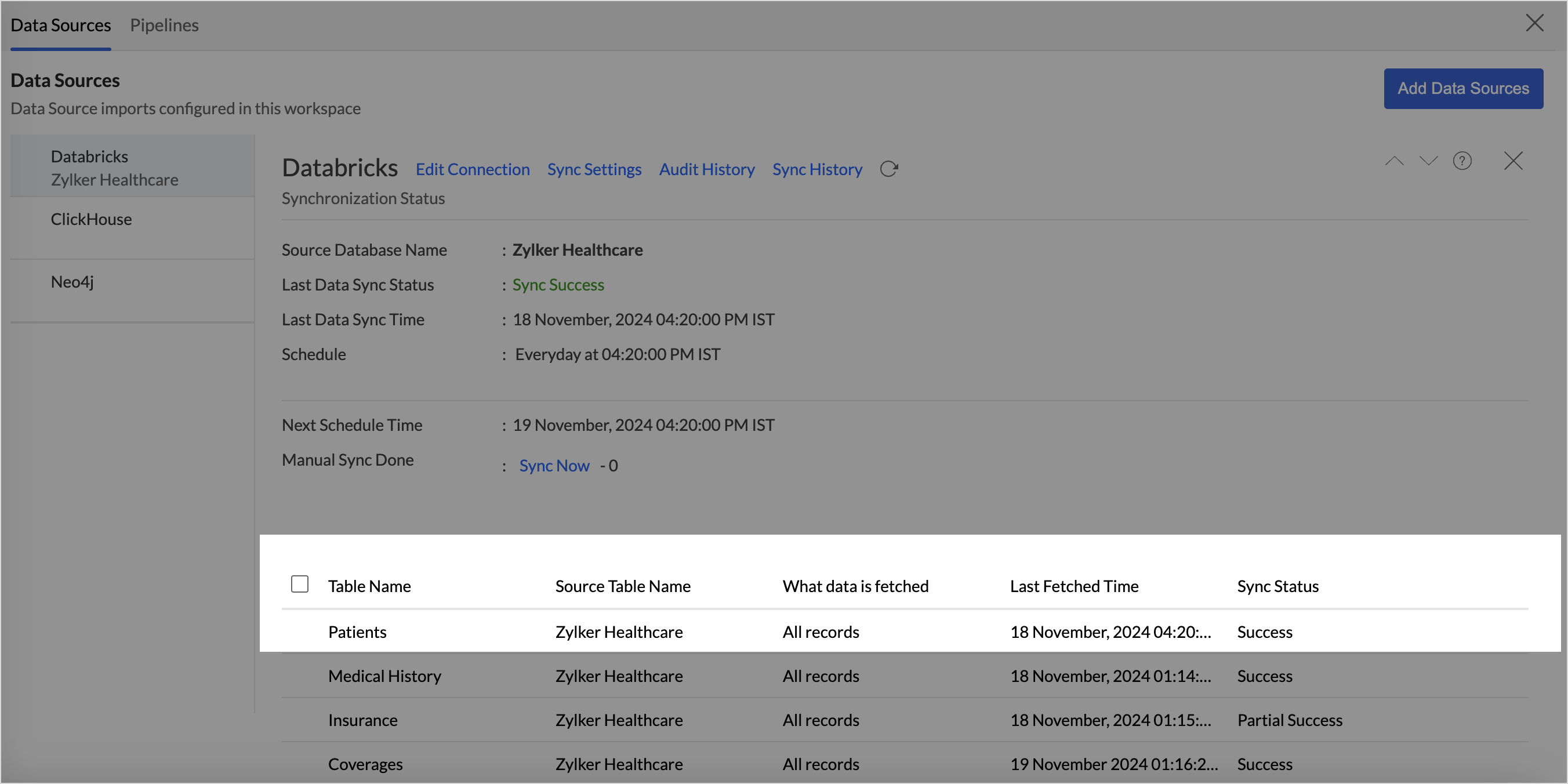Click the Patients table row

pyautogui.click(x=357, y=632)
